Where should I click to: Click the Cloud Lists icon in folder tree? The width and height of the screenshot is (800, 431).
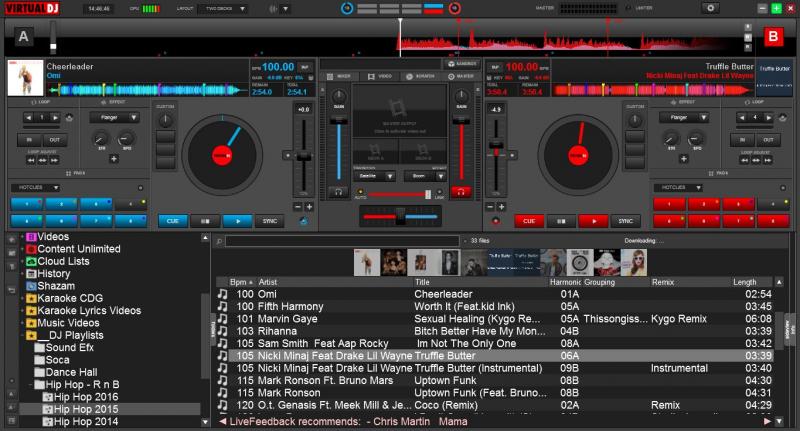click(31, 261)
